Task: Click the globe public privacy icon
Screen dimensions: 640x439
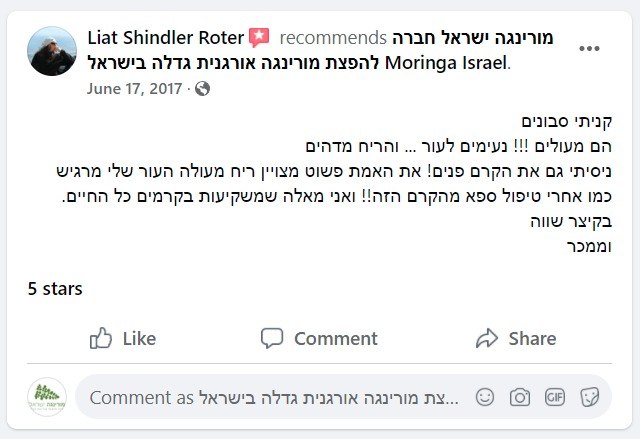Action: tap(203, 88)
